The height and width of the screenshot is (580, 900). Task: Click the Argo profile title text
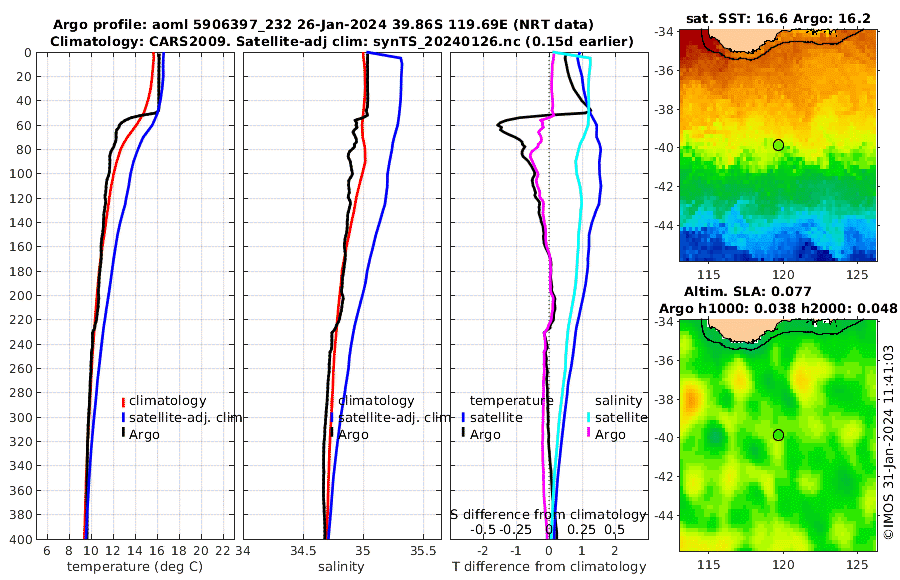(x=322, y=24)
